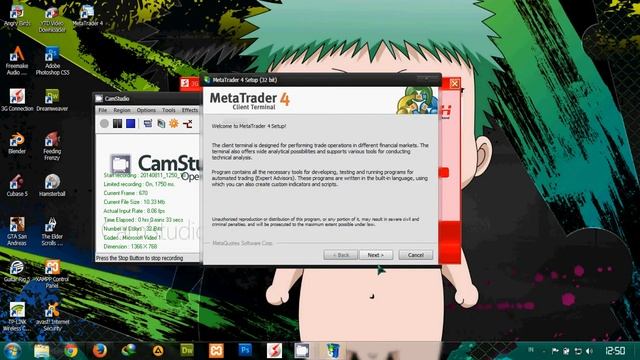This screenshot has width=640, height=360.
Task: Click Next in MetaTrader 4 Setup
Action: pos(376,255)
